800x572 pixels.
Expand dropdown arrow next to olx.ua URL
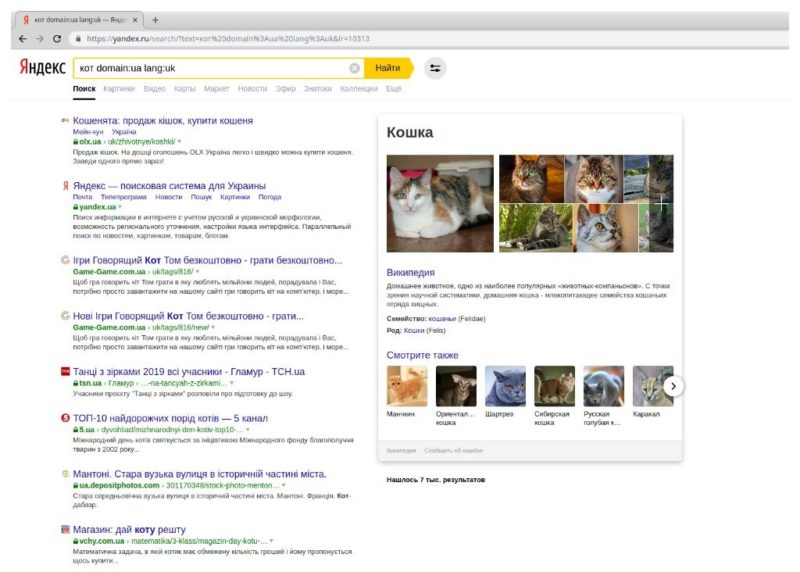[179, 141]
